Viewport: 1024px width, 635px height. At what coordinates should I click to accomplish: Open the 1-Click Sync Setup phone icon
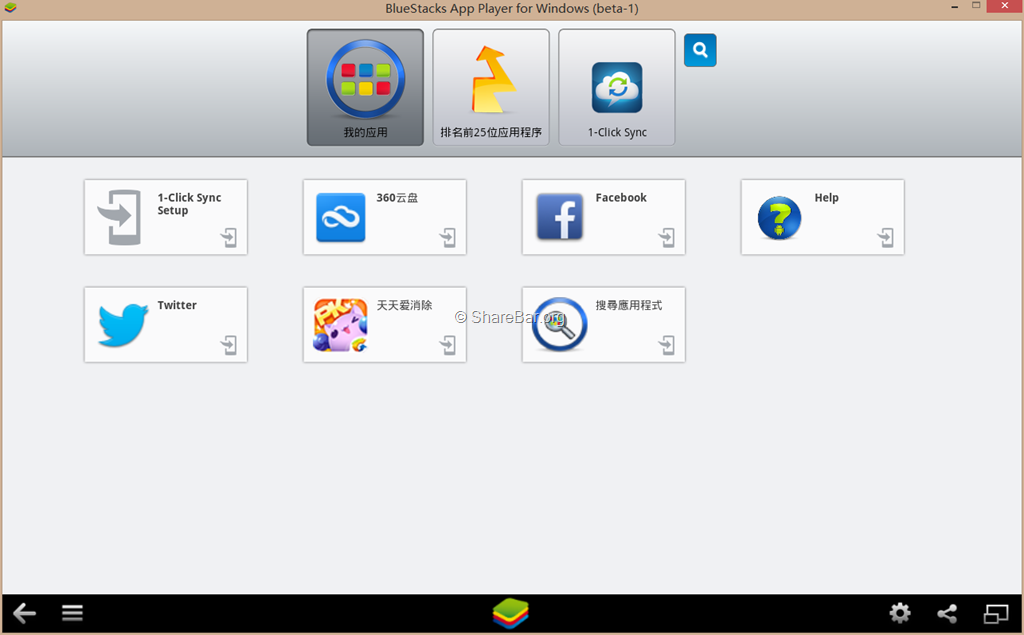coord(120,217)
